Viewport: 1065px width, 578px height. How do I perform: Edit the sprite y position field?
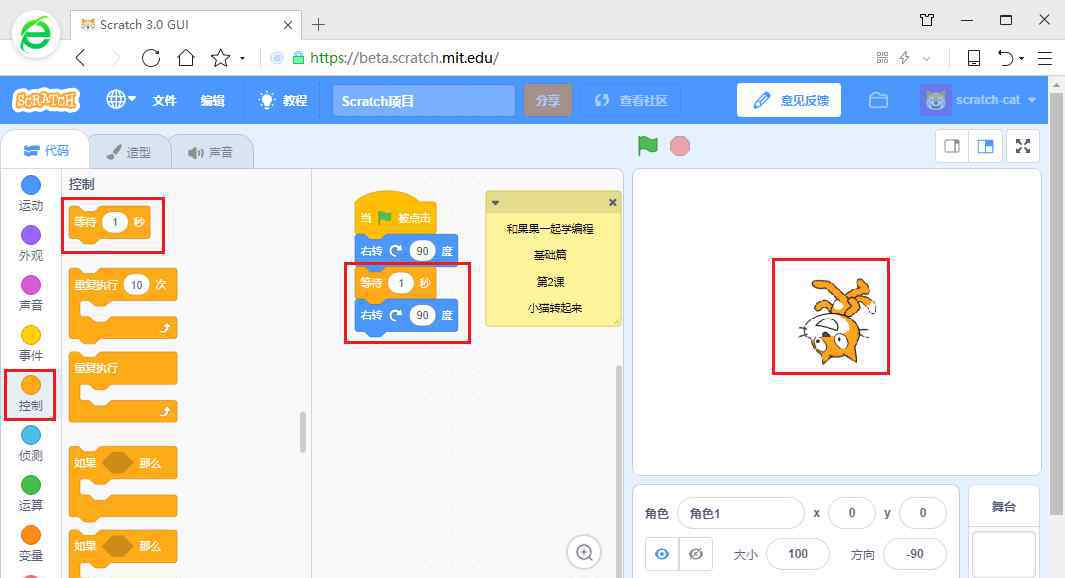pos(922,513)
